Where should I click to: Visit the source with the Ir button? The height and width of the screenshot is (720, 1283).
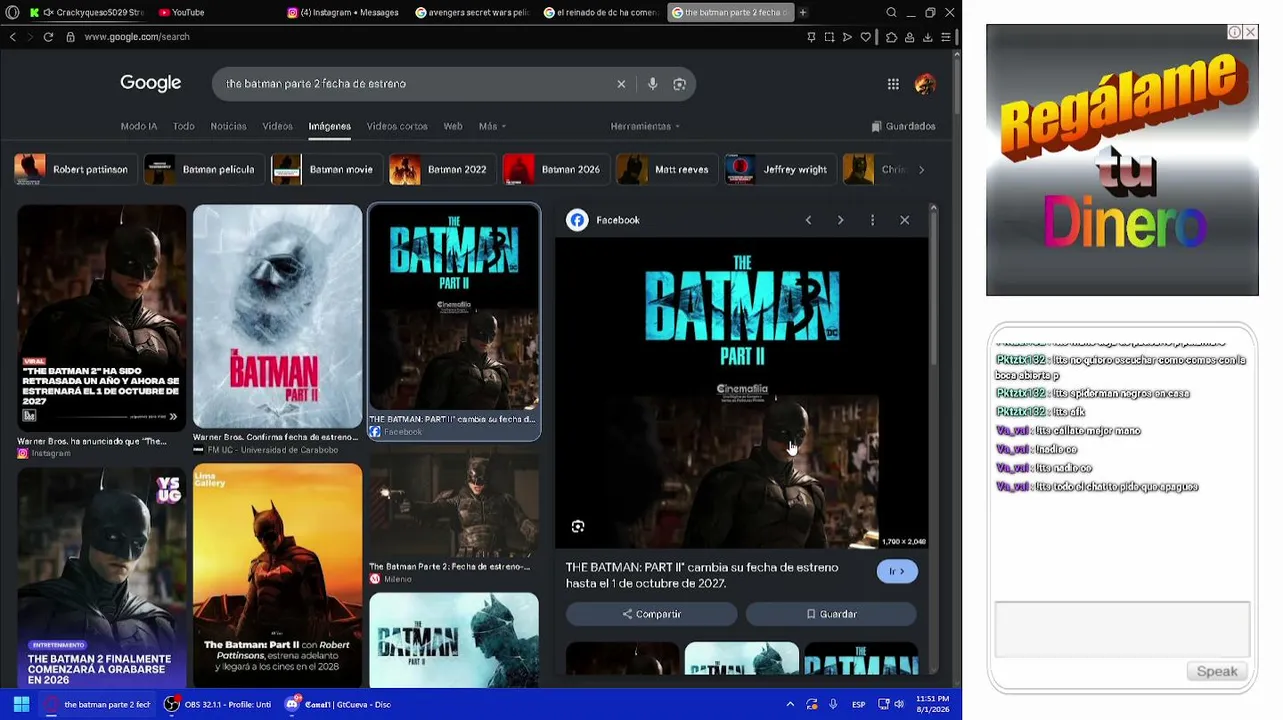pos(897,571)
